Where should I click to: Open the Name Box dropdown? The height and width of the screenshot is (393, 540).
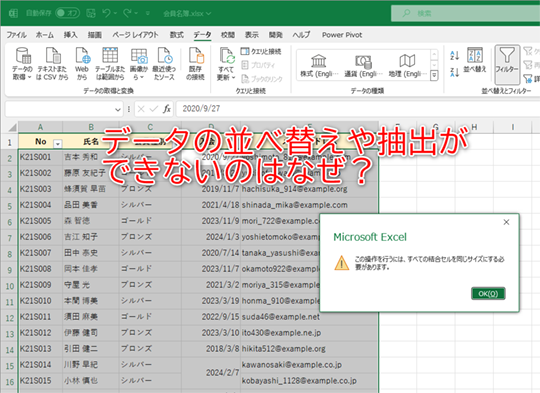point(118,109)
